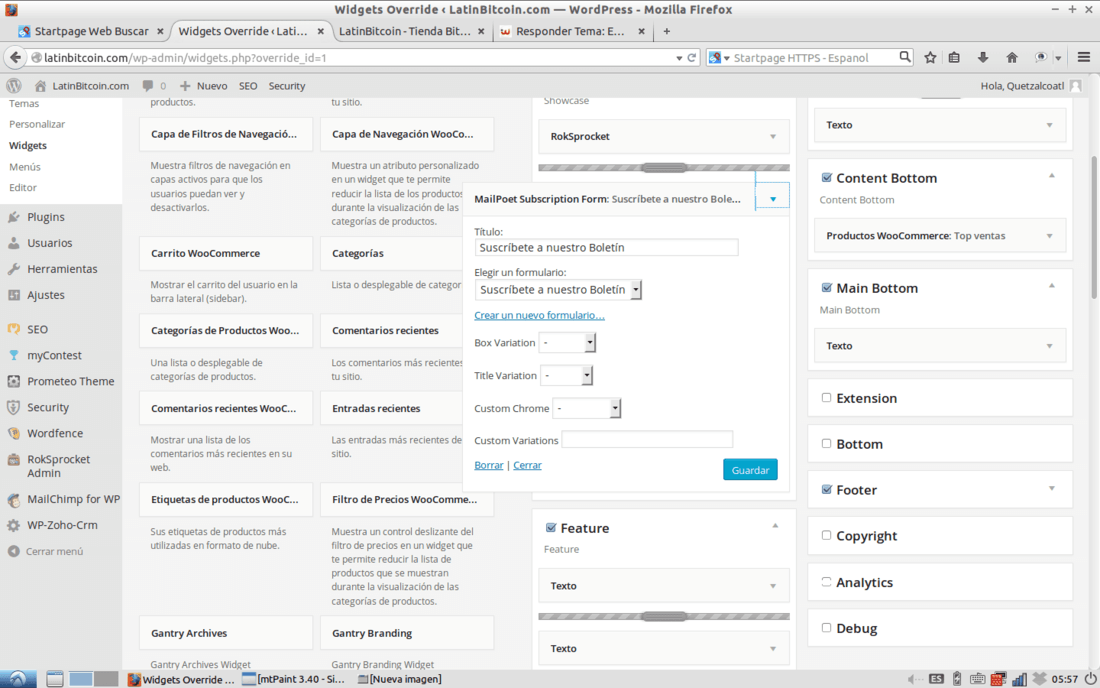
Task: Close the Startpage Web Buscar tab
Action: tap(160, 31)
